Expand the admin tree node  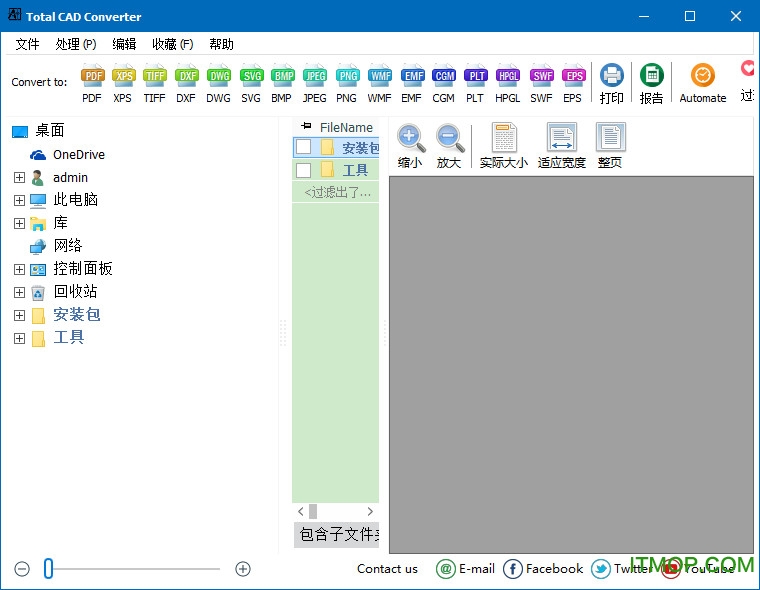click(19, 177)
